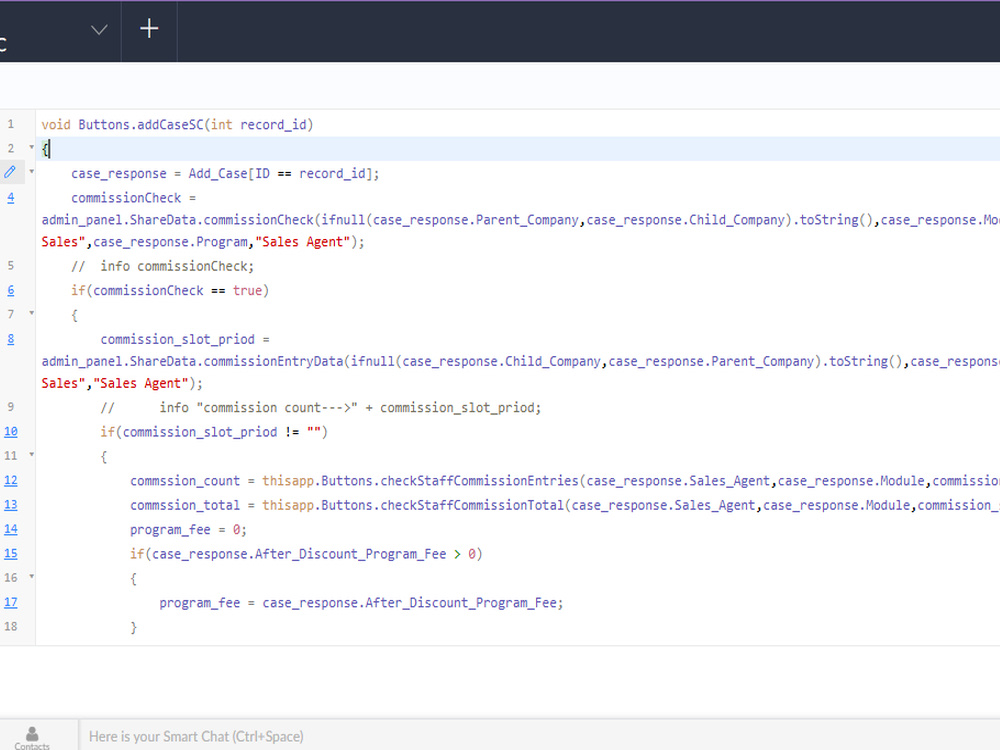Click the "Sales Agent" string after case_response.Program
1000x750 pixels.
[x=303, y=242]
